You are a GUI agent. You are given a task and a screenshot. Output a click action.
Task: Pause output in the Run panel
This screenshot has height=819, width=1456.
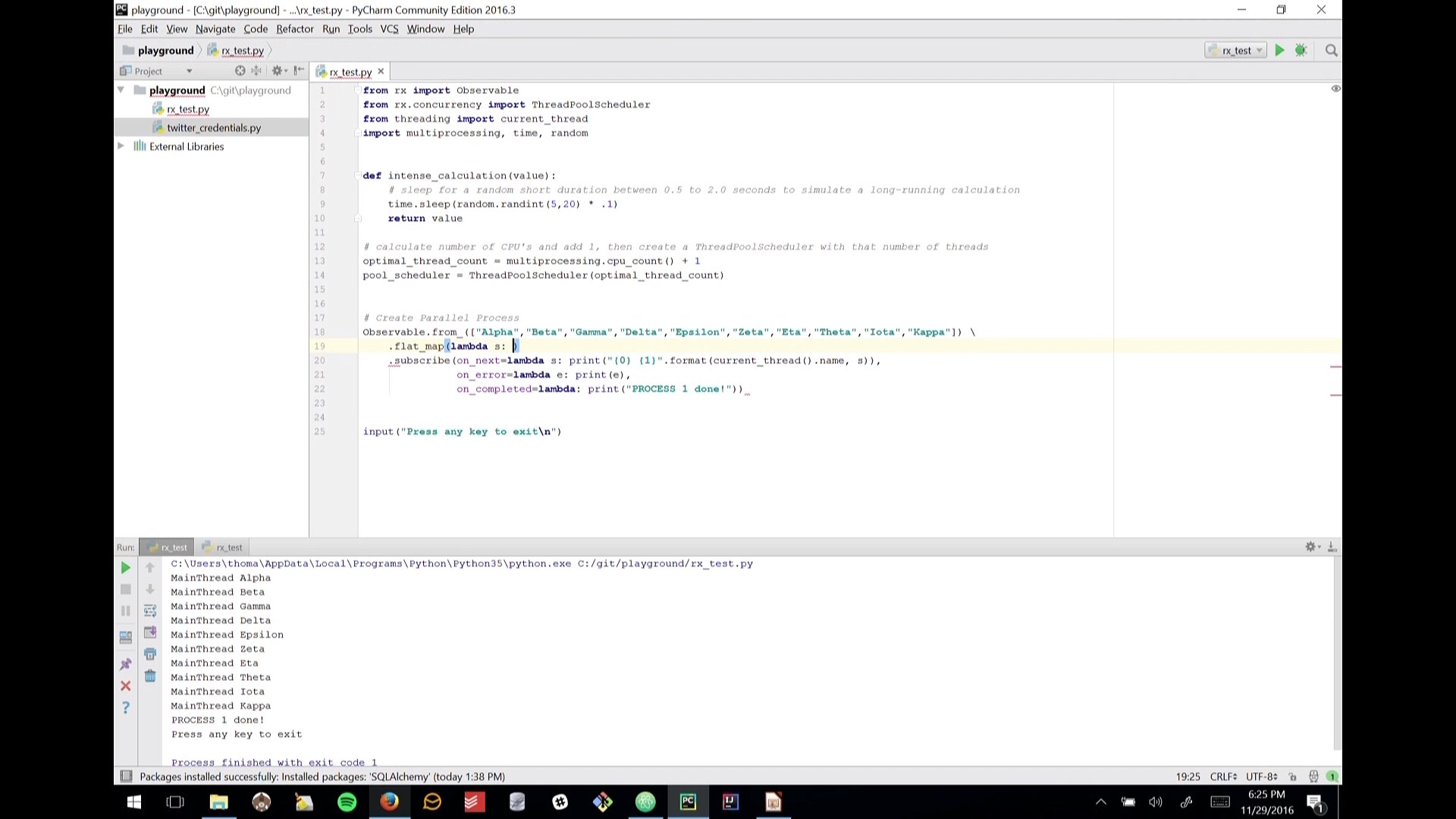[x=126, y=610]
